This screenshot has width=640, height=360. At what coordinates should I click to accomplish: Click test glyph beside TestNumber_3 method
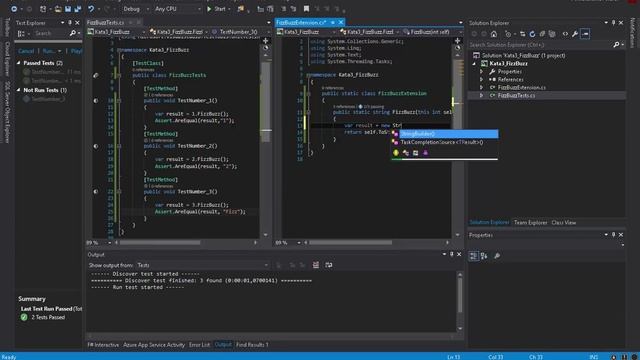(x=96, y=191)
